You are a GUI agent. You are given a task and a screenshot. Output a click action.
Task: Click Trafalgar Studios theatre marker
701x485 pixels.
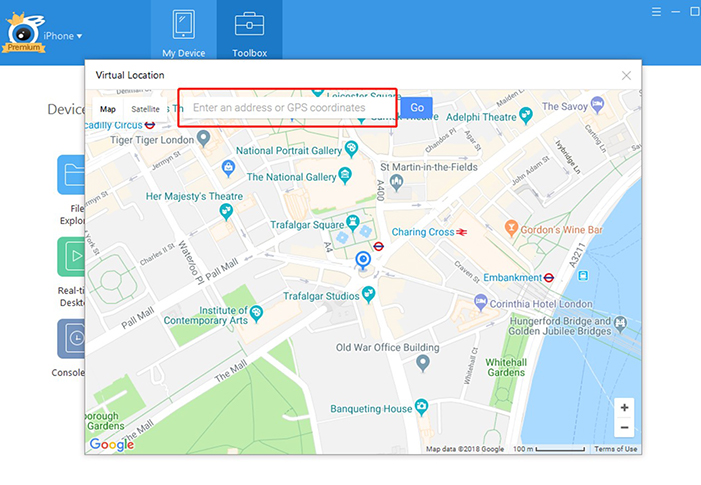tap(369, 294)
